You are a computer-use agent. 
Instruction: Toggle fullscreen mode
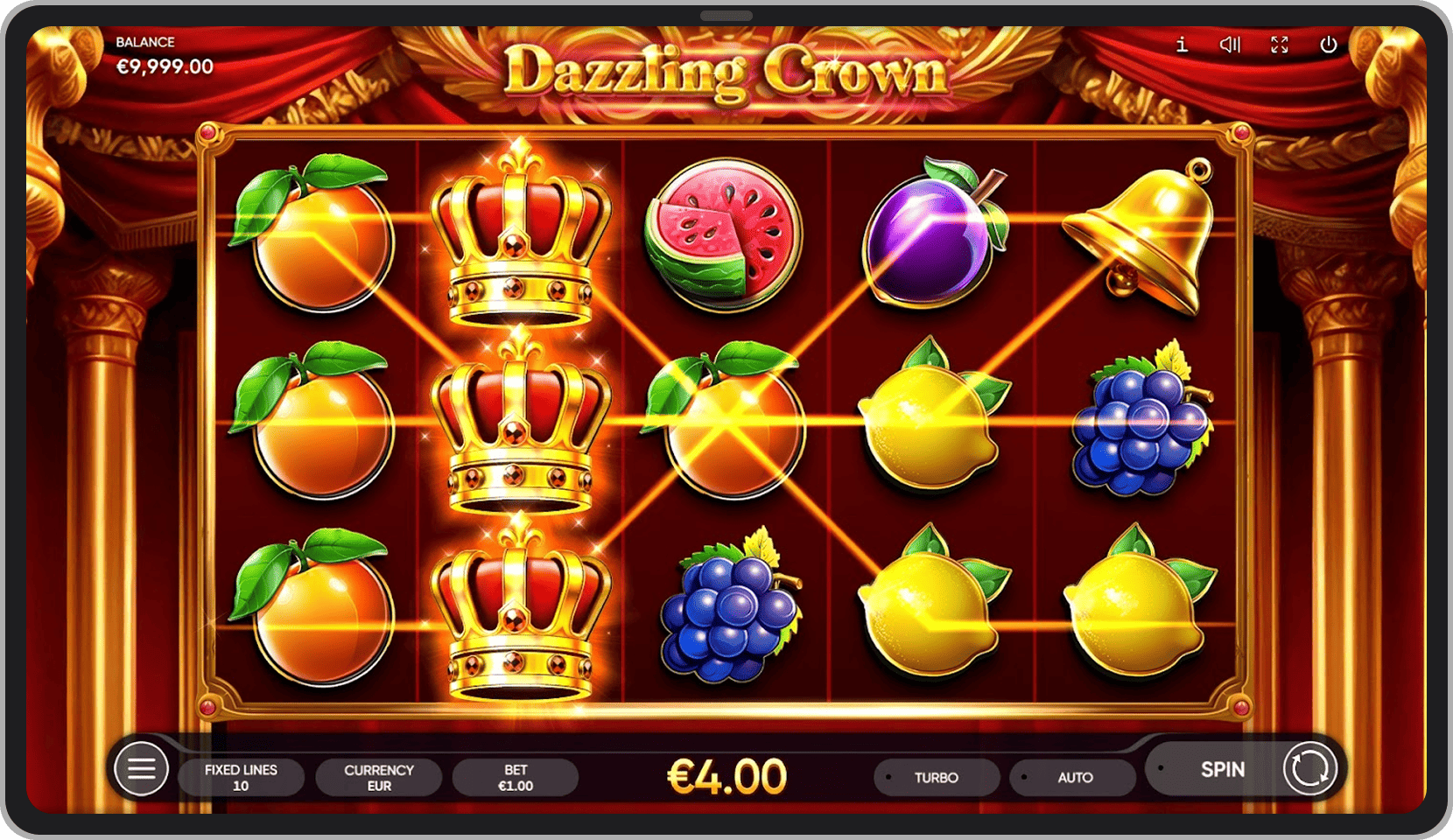[x=1280, y=45]
